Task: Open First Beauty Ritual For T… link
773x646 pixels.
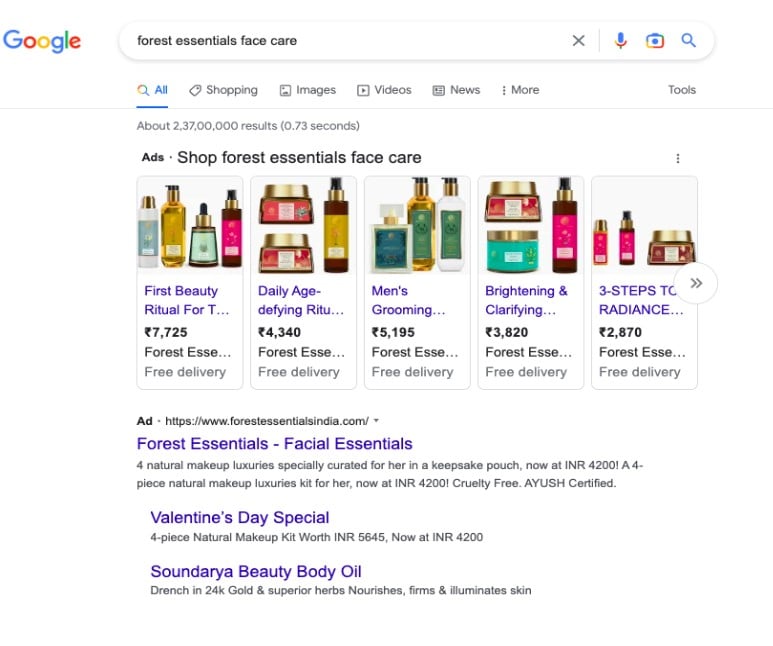Action: tap(187, 300)
